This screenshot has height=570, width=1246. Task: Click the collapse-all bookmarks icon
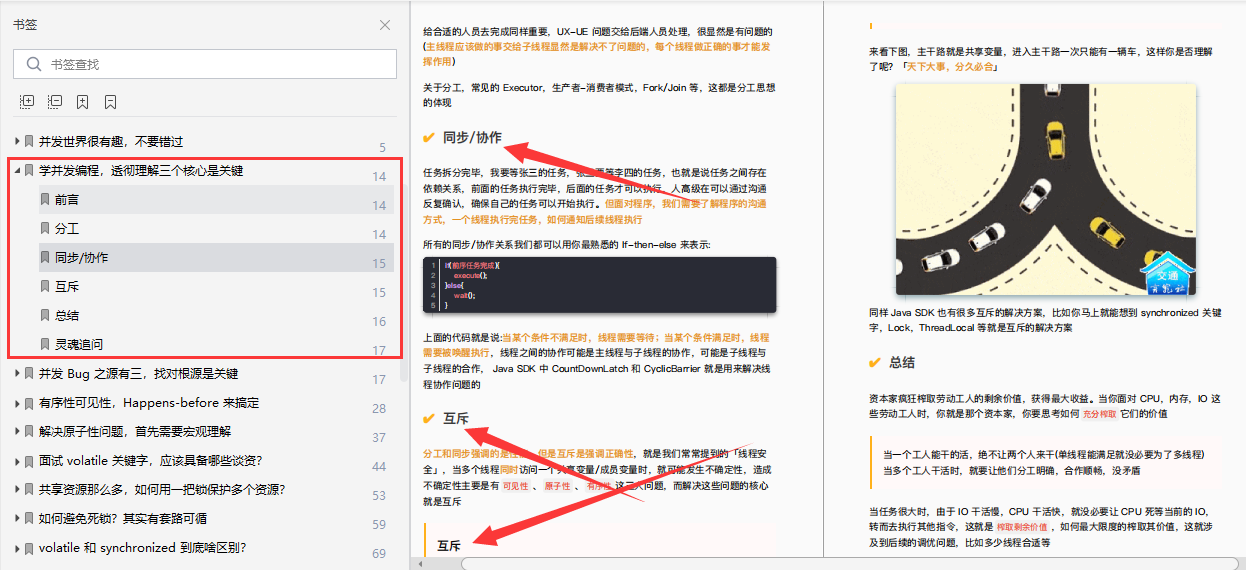coord(55,102)
